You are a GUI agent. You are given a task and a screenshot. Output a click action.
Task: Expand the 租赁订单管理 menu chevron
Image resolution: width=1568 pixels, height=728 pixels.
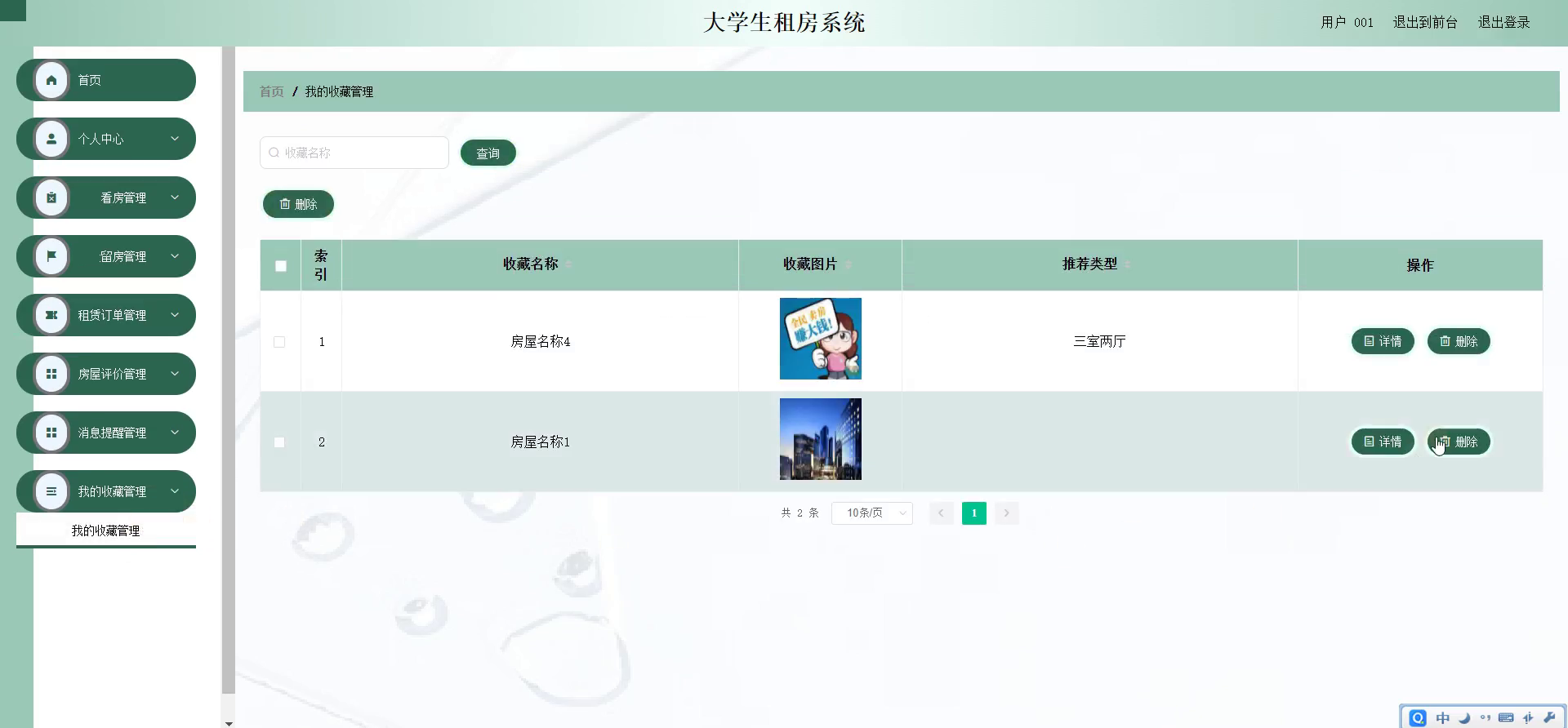pos(175,315)
